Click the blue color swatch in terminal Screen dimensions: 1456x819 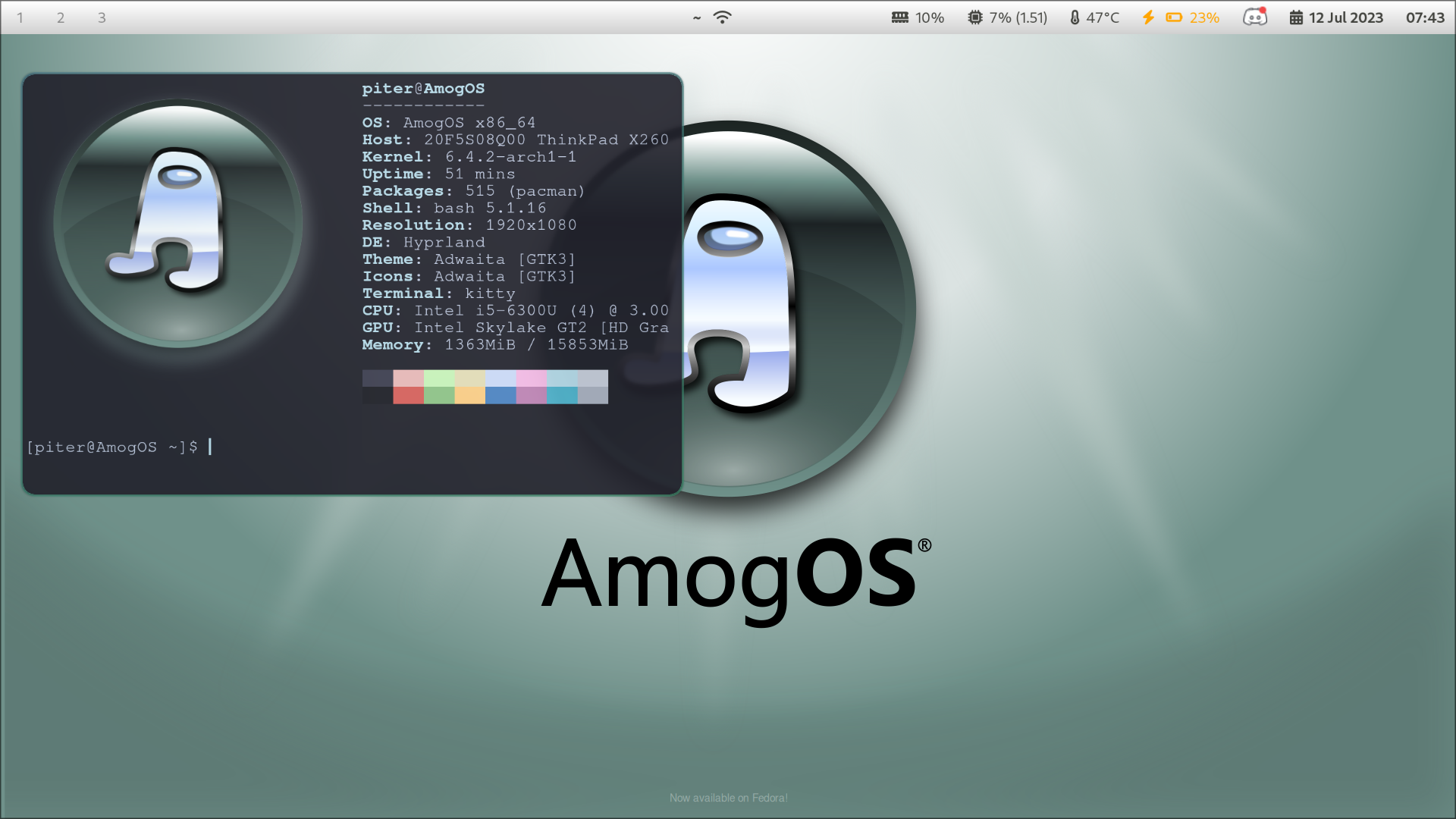point(500,395)
